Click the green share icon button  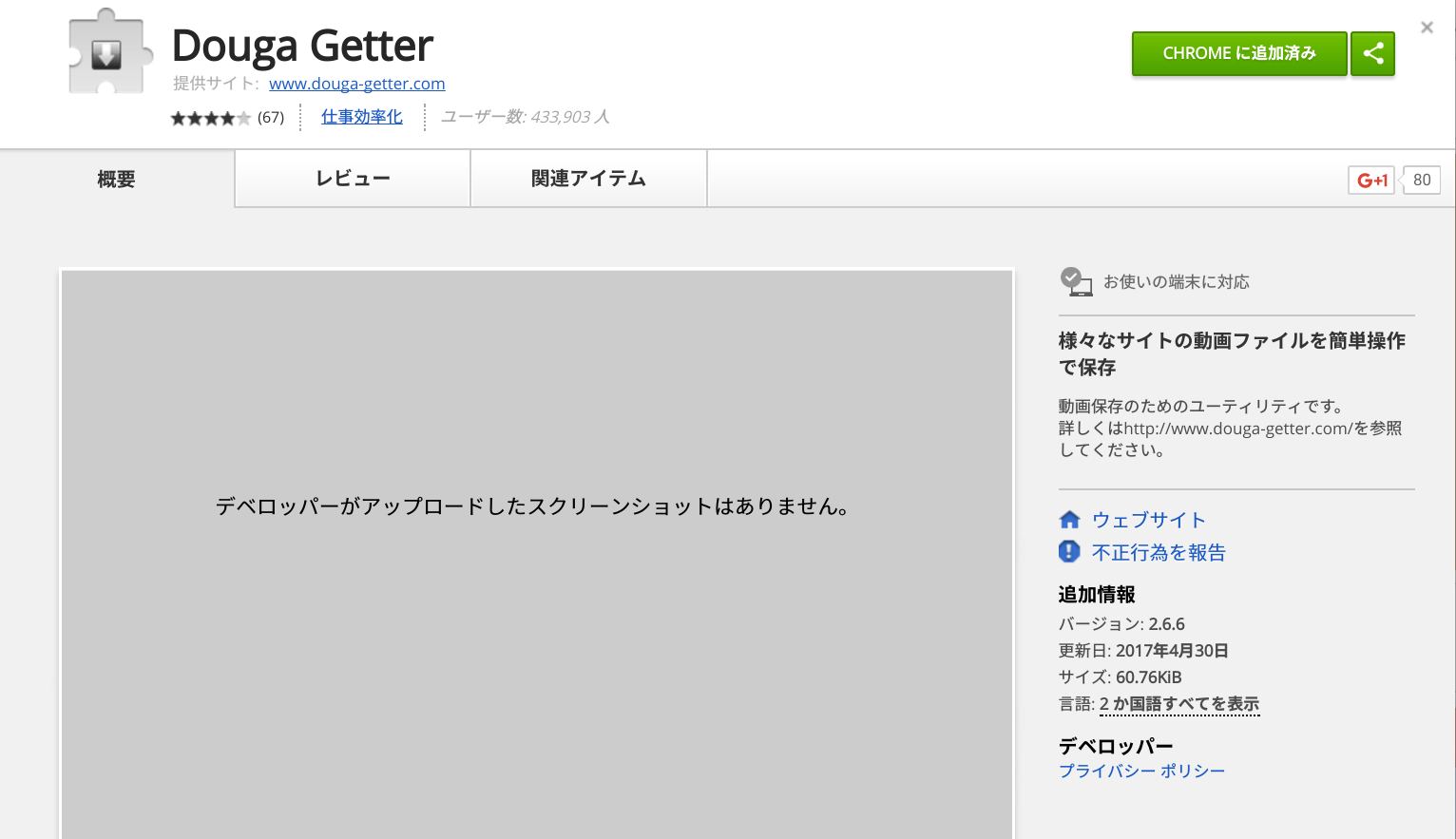tap(1372, 53)
